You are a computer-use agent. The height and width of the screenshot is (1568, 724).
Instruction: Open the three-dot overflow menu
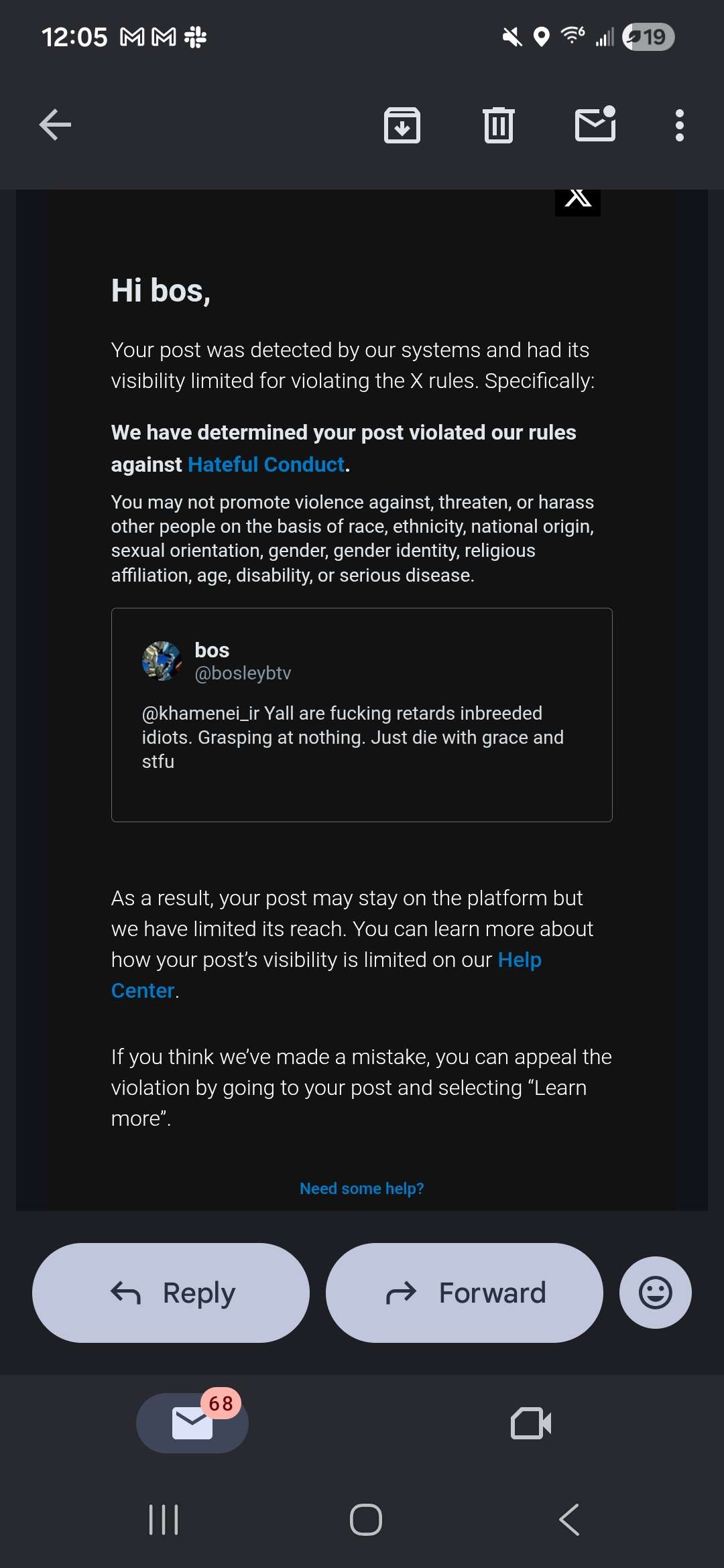(x=680, y=125)
